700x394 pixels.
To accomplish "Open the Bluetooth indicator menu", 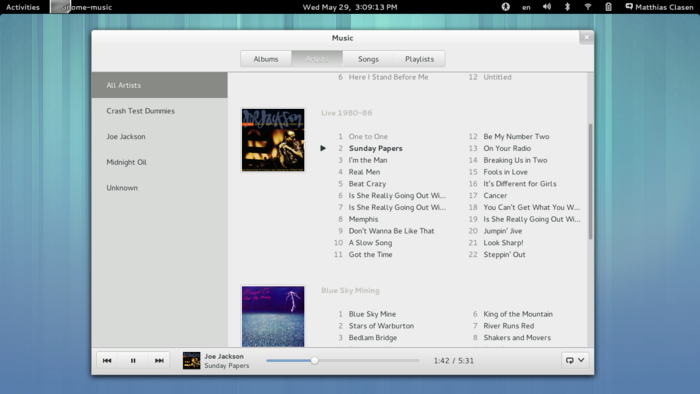I will click(x=567, y=7).
